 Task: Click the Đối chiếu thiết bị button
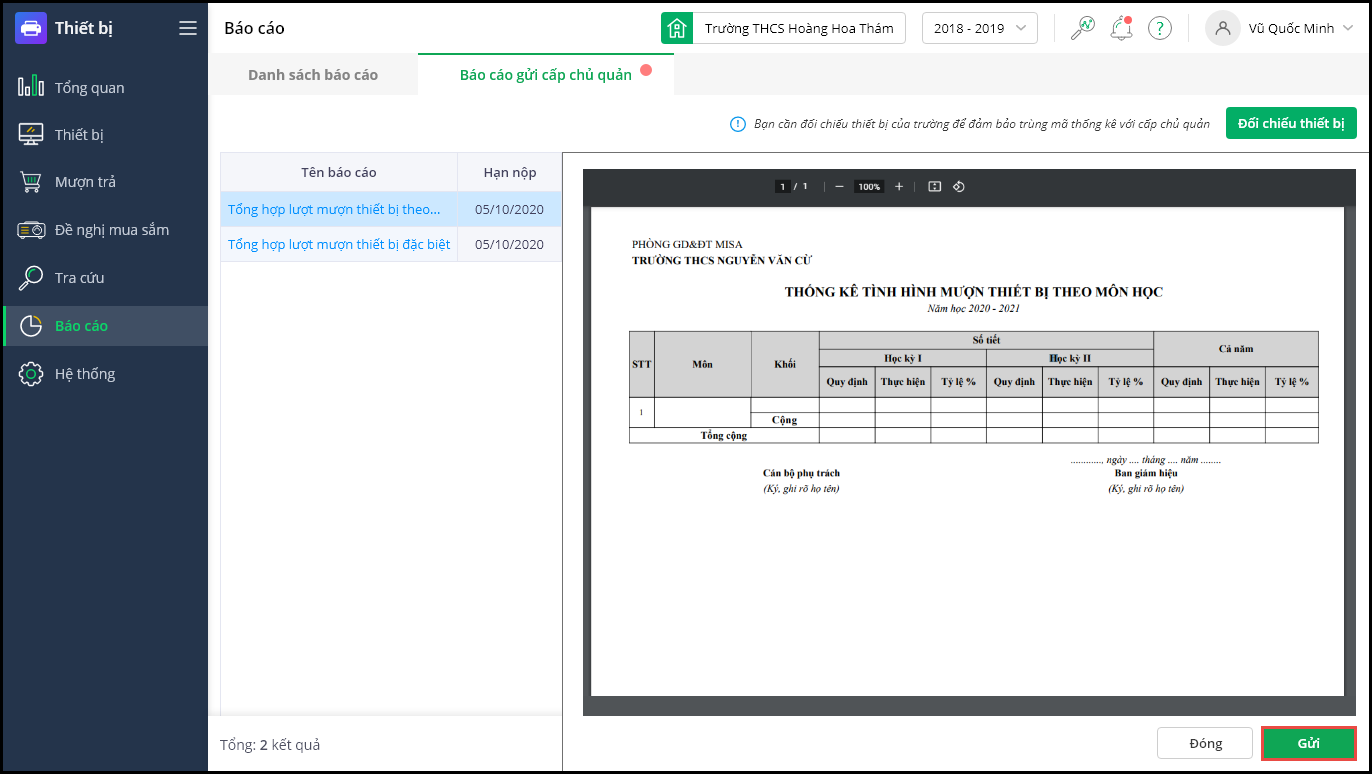click(x=1290, y=123)
